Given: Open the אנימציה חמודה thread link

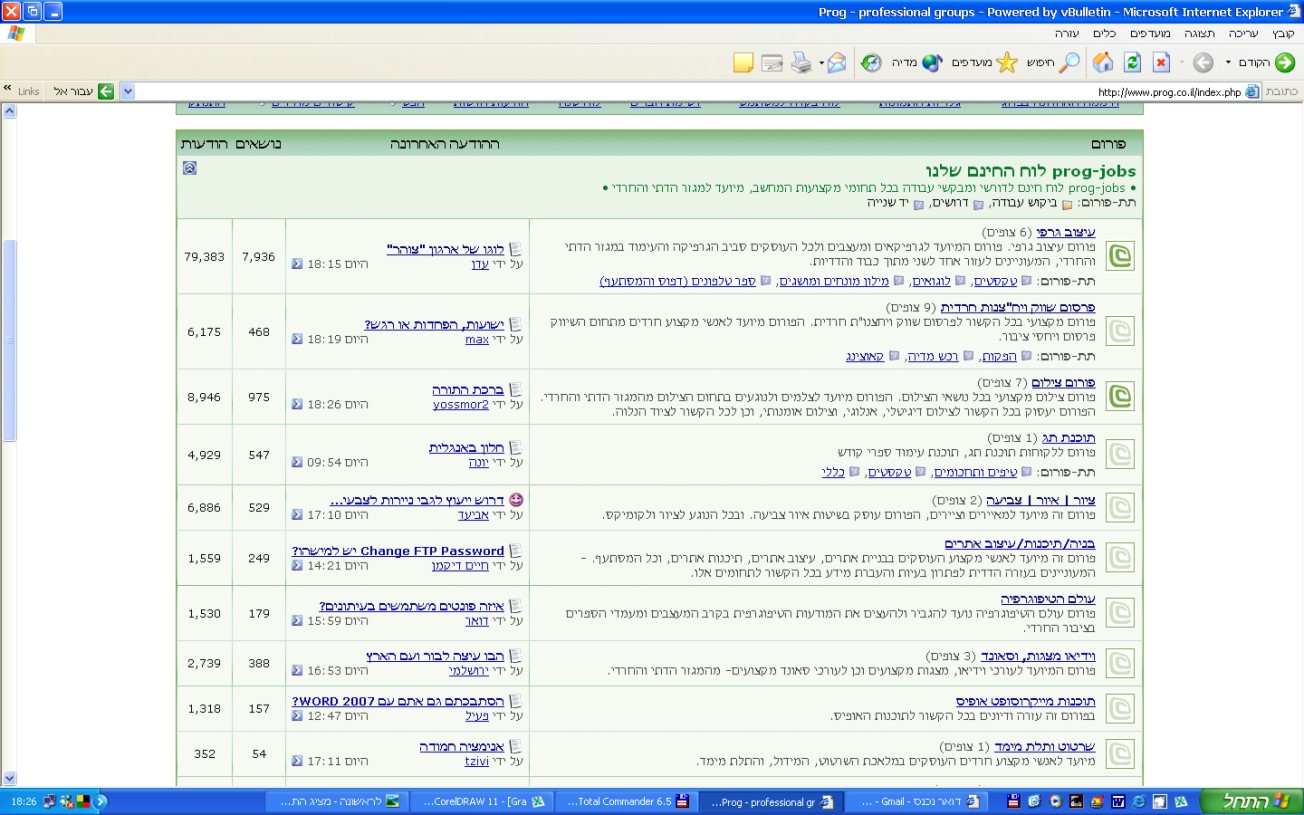Looking at the screenshot, I should pyautogui.click(x=462, y=747).
